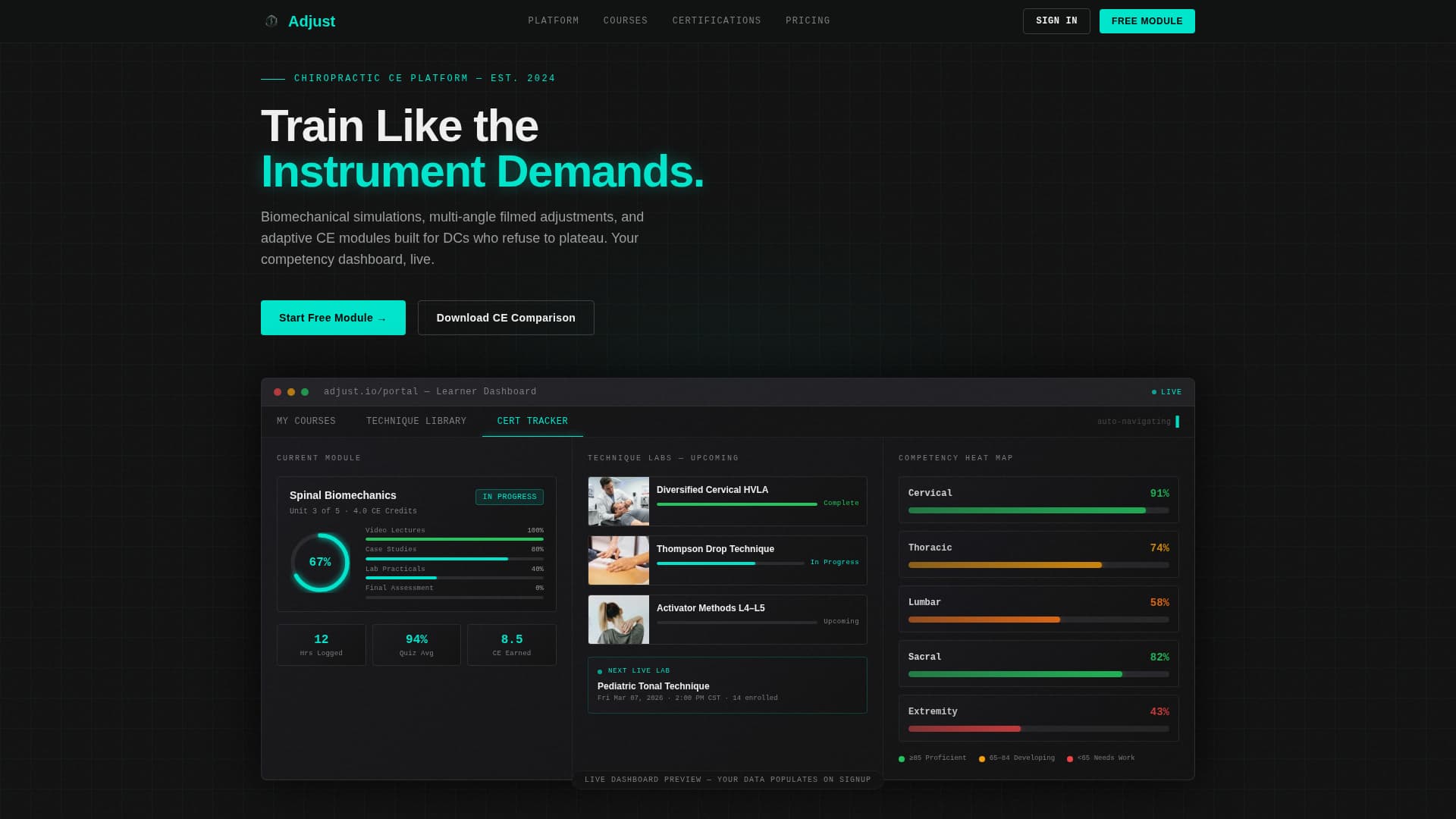The height and width of the screenshot is (819, 1456).
Task: Click the 12 Hrs Logged stat card
Action: [322, 645]
